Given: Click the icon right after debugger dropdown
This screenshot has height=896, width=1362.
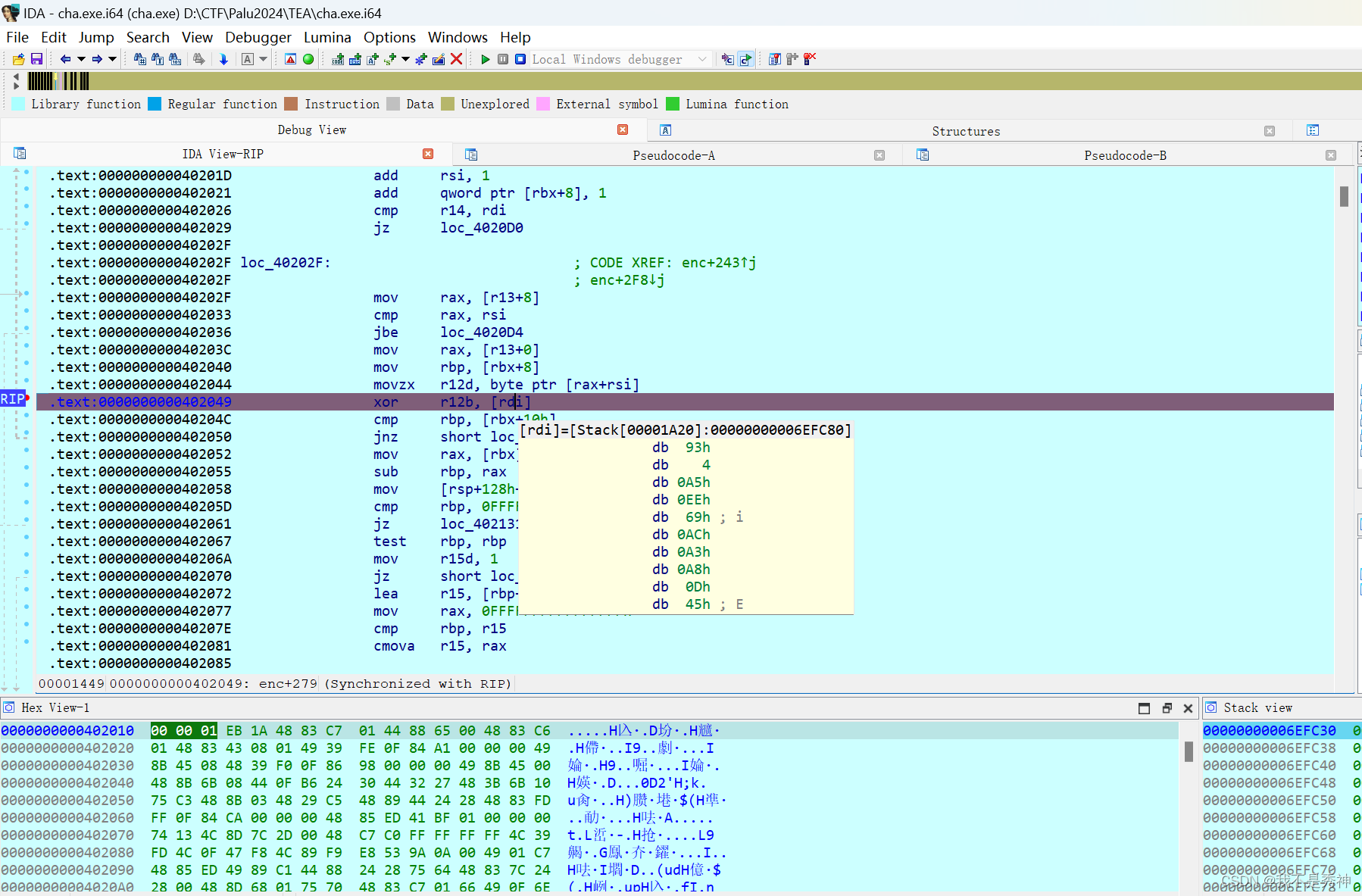Looking at the screenshot, I should (x=728, y=59).
